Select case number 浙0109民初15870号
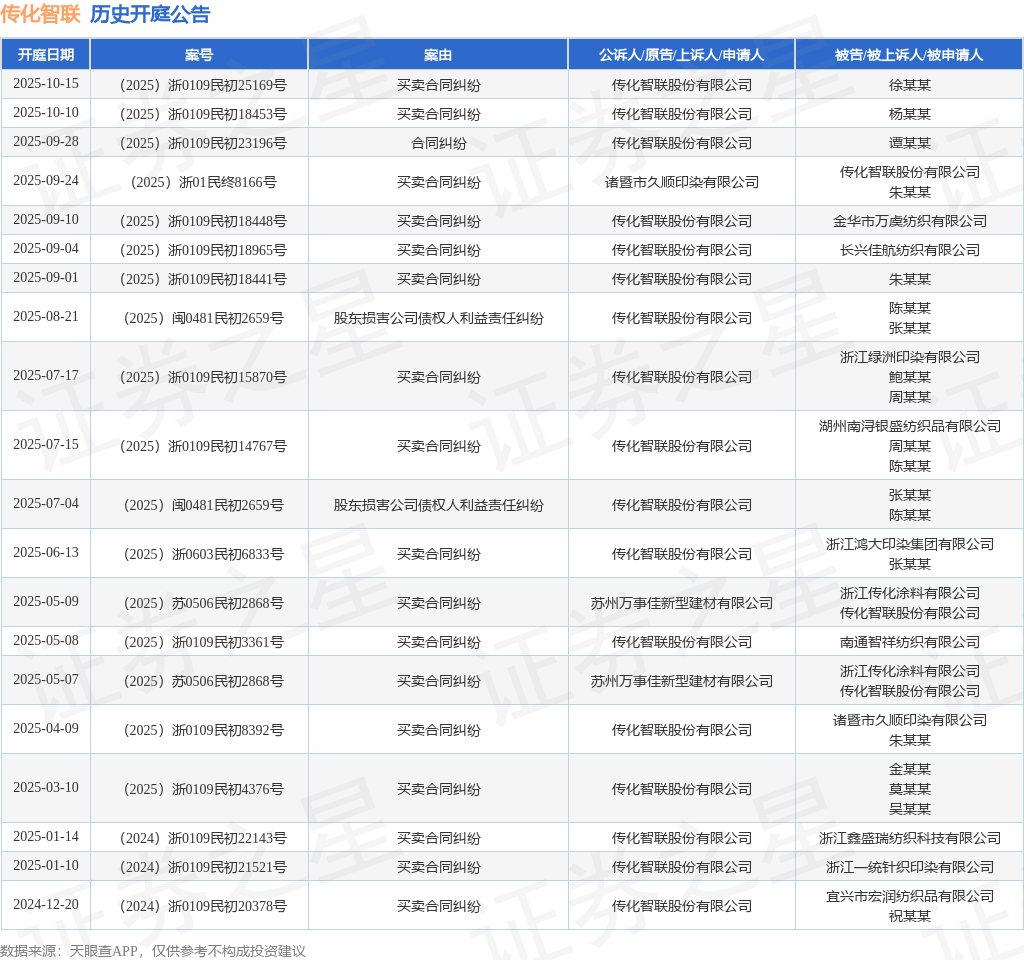Image resolution: width=1024 pixels, height=960 pixels. 203,377
